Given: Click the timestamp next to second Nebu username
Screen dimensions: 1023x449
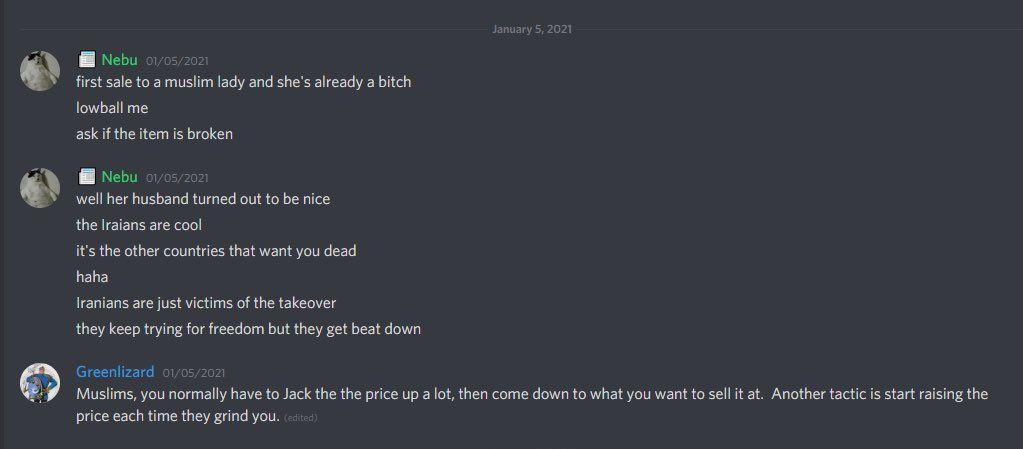Looking at the screenshot, I should coord(177,178).
